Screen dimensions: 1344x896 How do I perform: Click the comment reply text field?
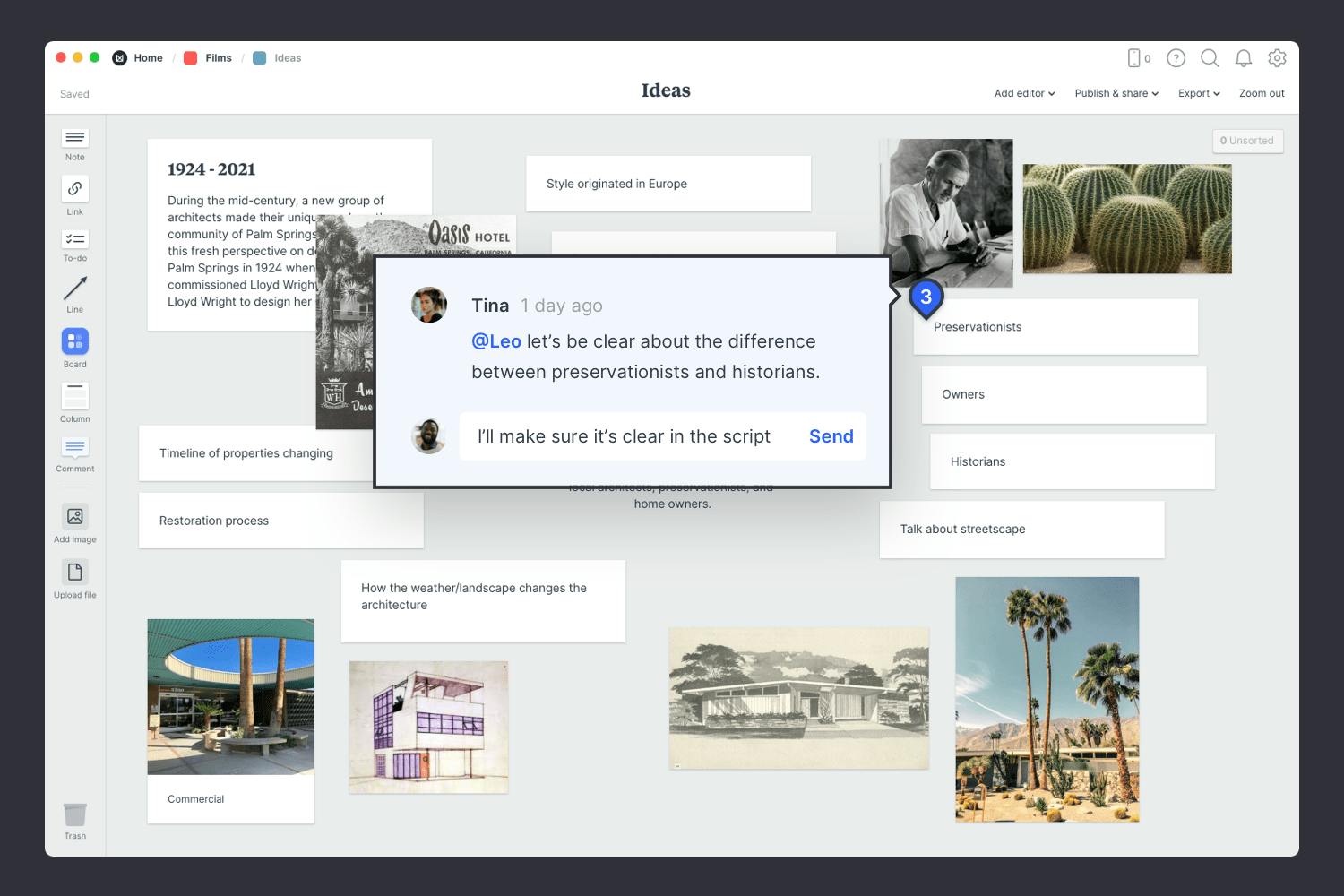(x=627, y=436)
